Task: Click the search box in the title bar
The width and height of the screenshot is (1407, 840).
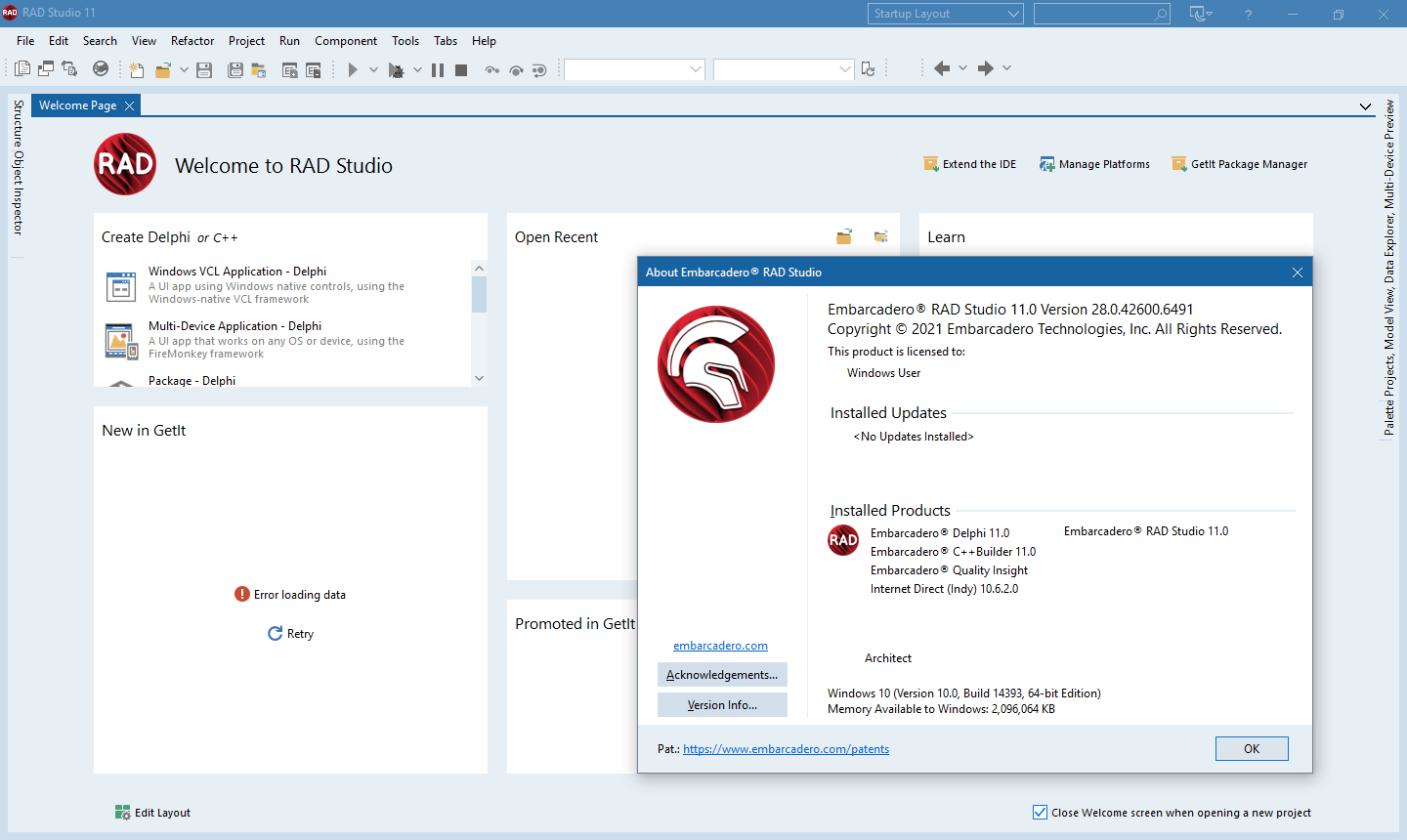Action: tap(1101, 14)
